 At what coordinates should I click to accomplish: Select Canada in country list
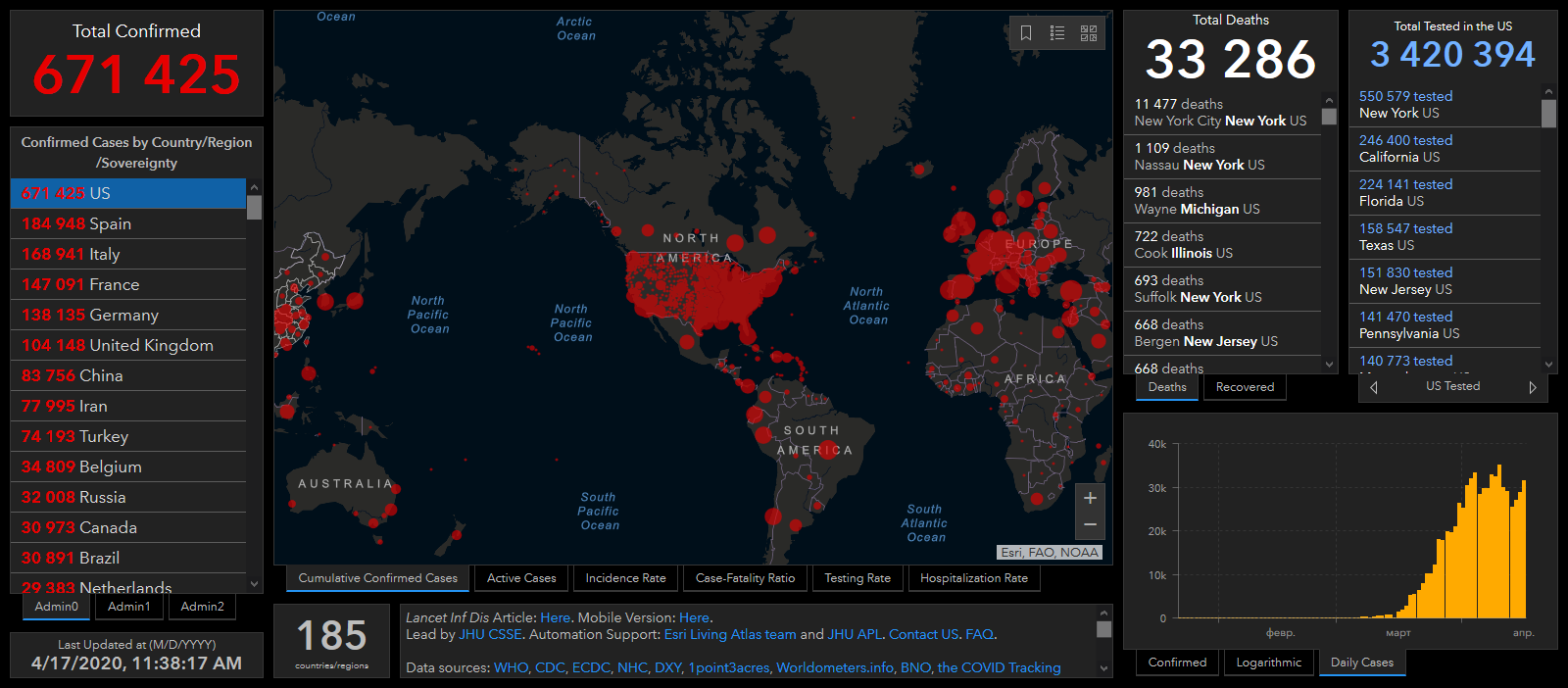pyautogui.click(x=128, y=527)
